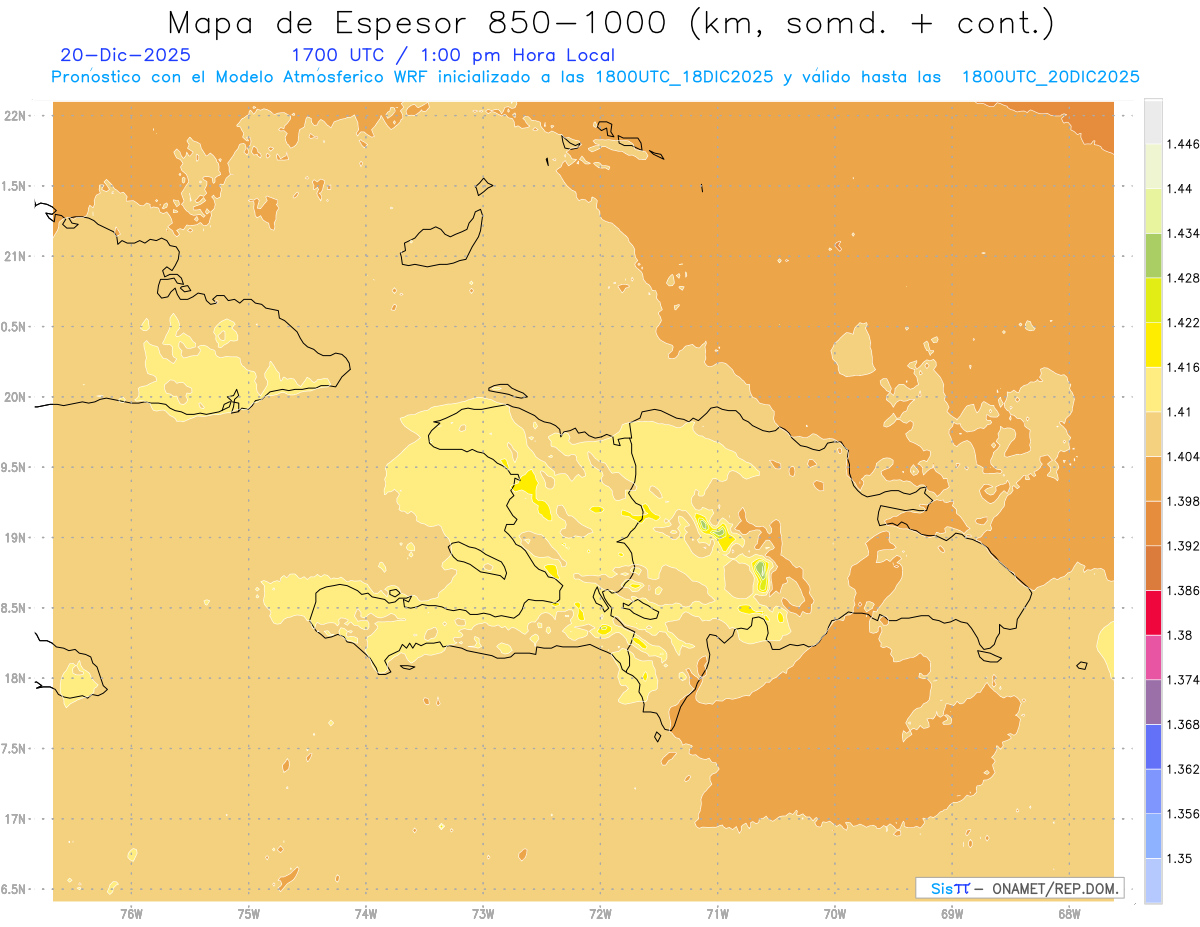Image resolution: width=1200 pixels, height=927 pixels.
Task: Click the colorbar value "1.386"
Action: click(1185, 590)
